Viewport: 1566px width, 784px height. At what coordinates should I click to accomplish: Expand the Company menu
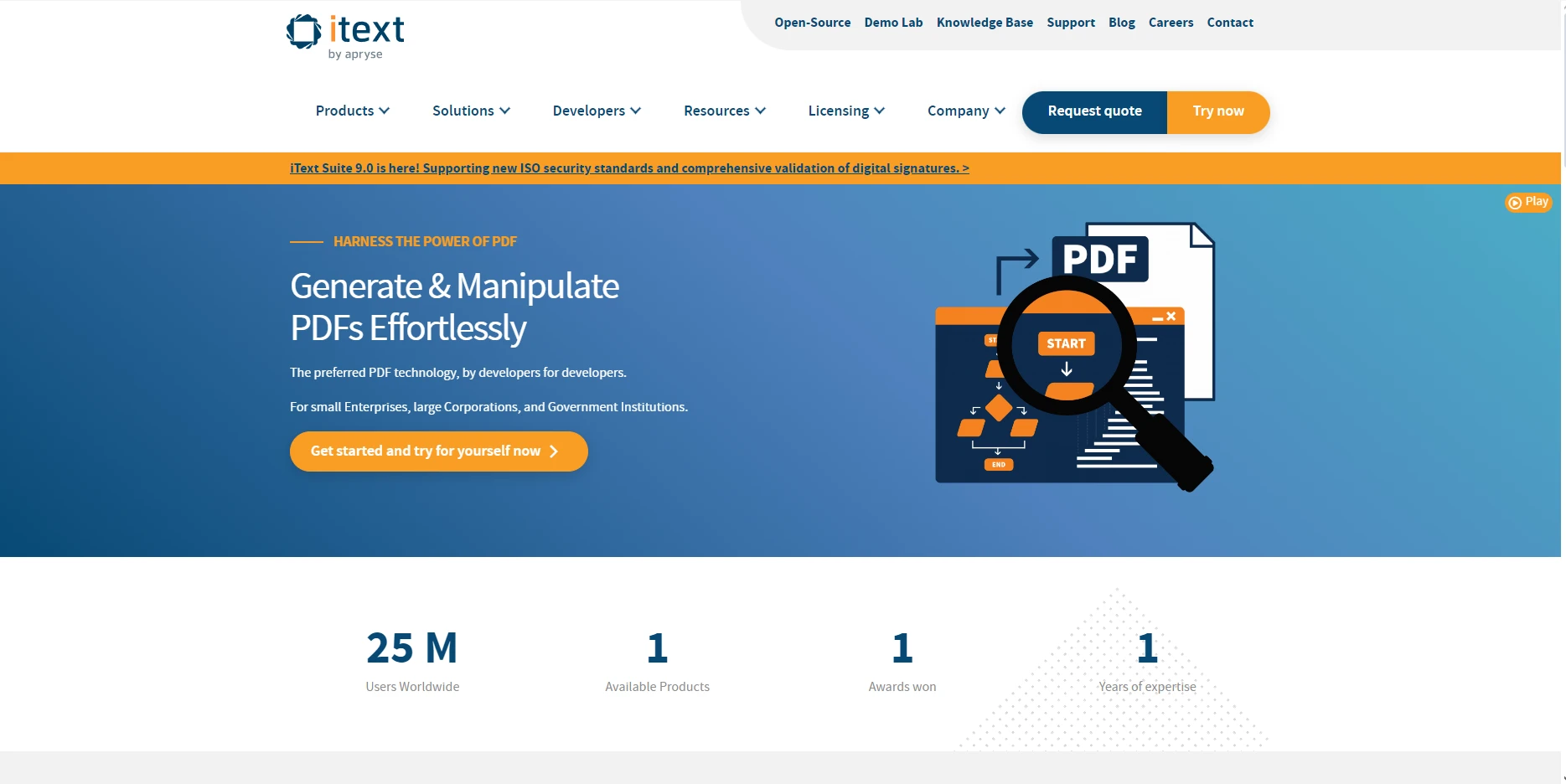(x=966, y=111)
